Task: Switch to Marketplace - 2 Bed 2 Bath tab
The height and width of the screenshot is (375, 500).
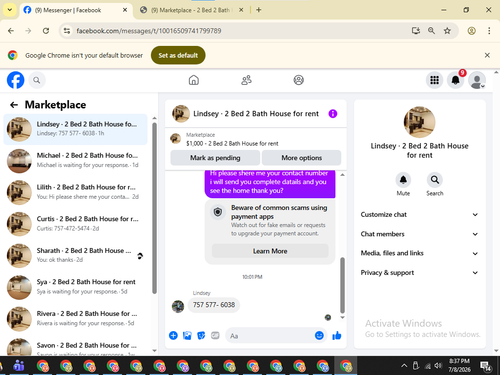Action: pyautogui.click(x=191, y=10)
